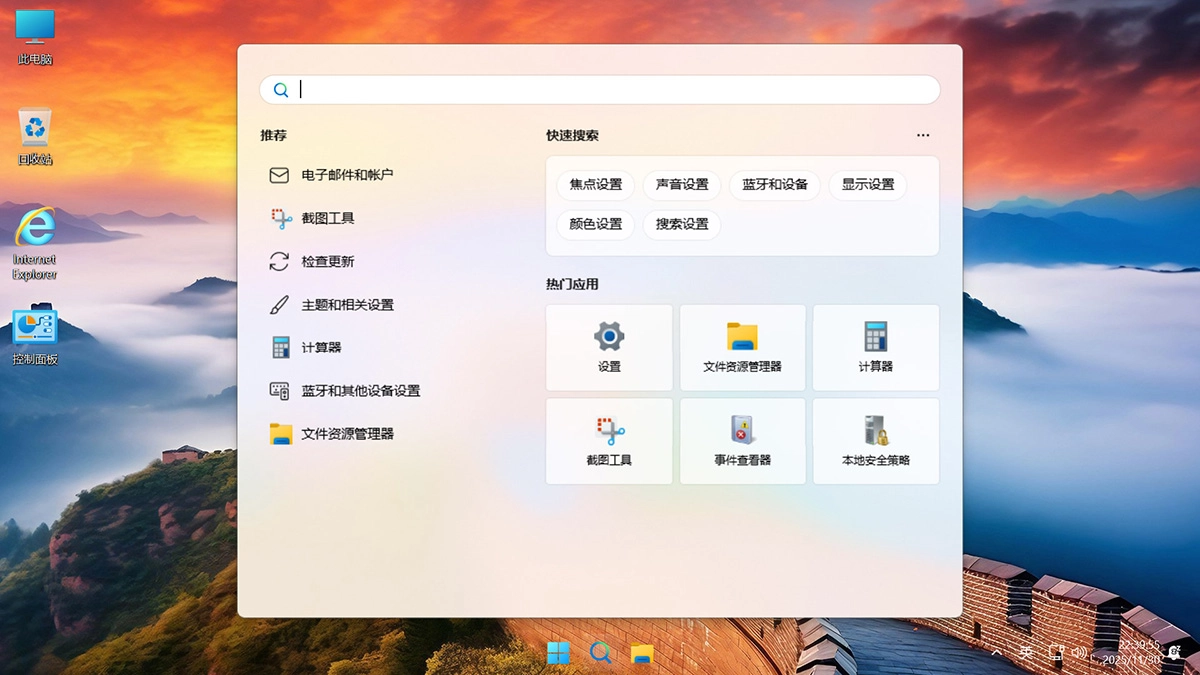The height and width of the screenshot is (675, 1200).
Task: Open 文件资源管理器 from 热门应用
Action: coord(742,347)
